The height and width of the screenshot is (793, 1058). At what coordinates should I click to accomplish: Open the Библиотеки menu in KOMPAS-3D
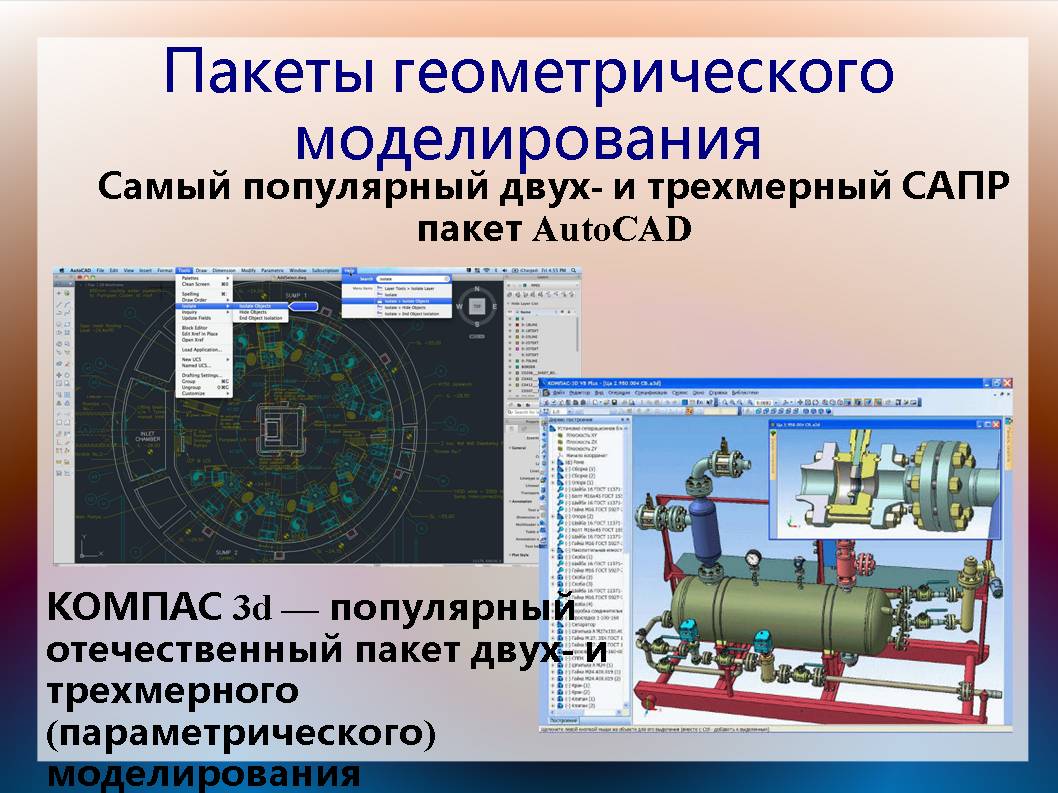pos(745,393)
